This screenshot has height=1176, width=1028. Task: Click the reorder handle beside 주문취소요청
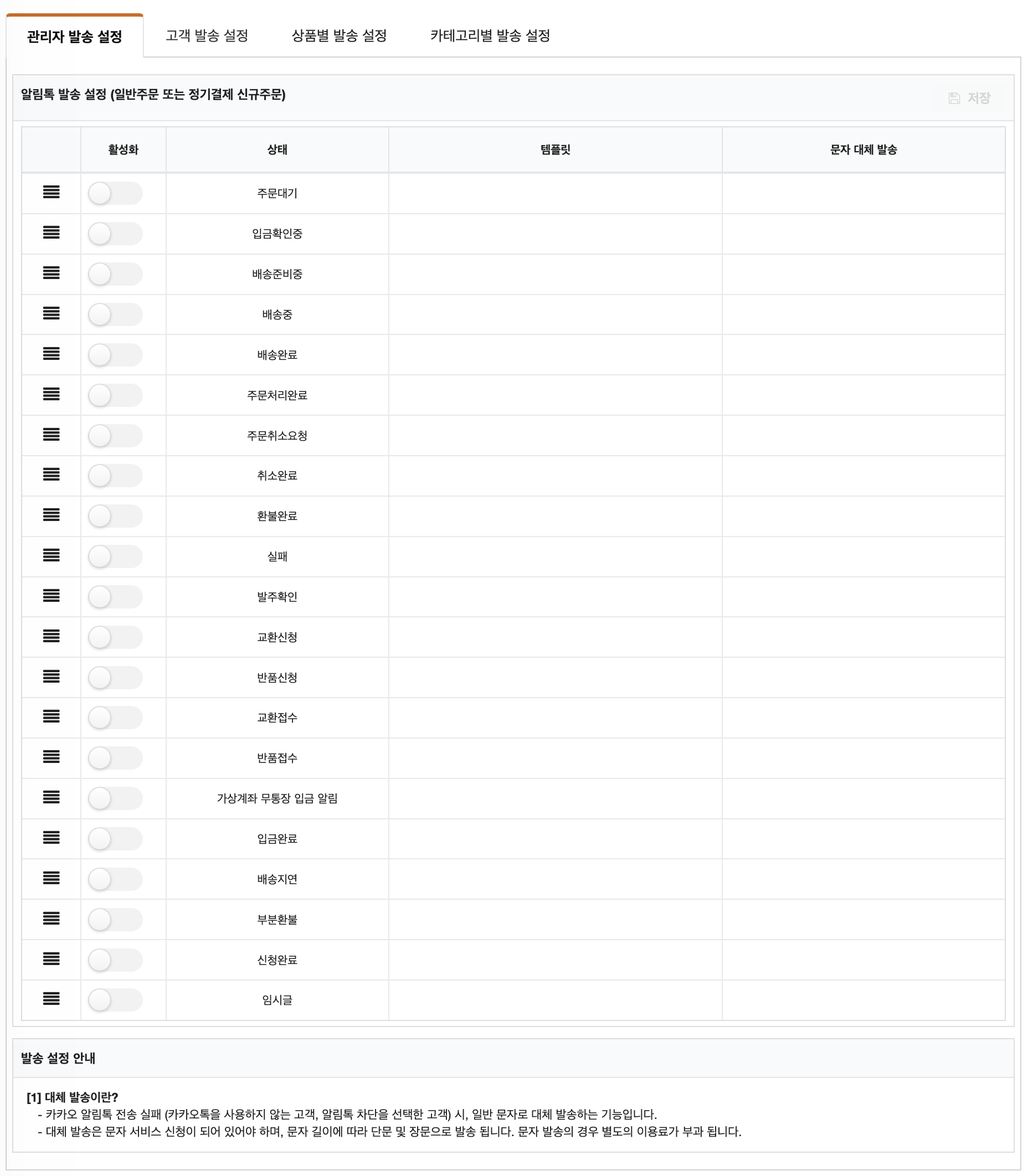tap(51, 434)
